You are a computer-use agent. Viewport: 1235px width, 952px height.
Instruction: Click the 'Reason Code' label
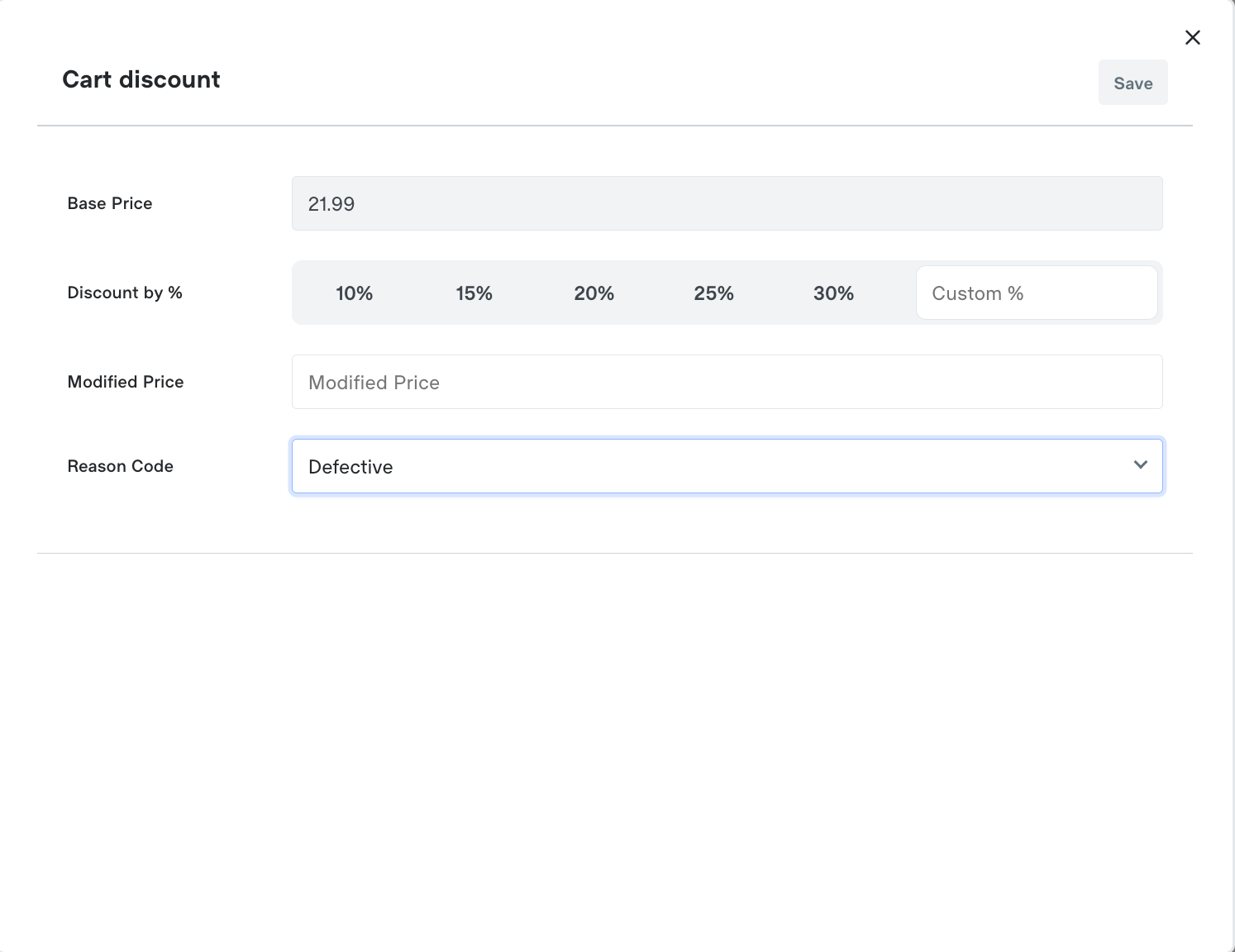coord(121,466)
